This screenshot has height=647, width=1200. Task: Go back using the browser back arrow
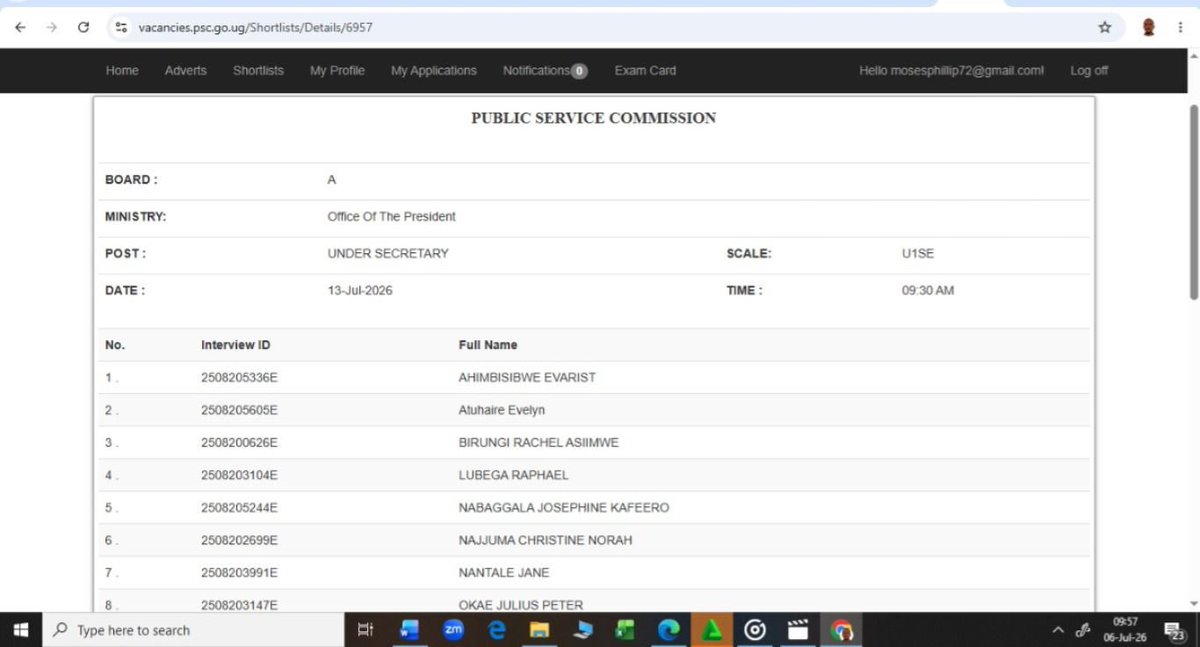[x=20, y=28]
